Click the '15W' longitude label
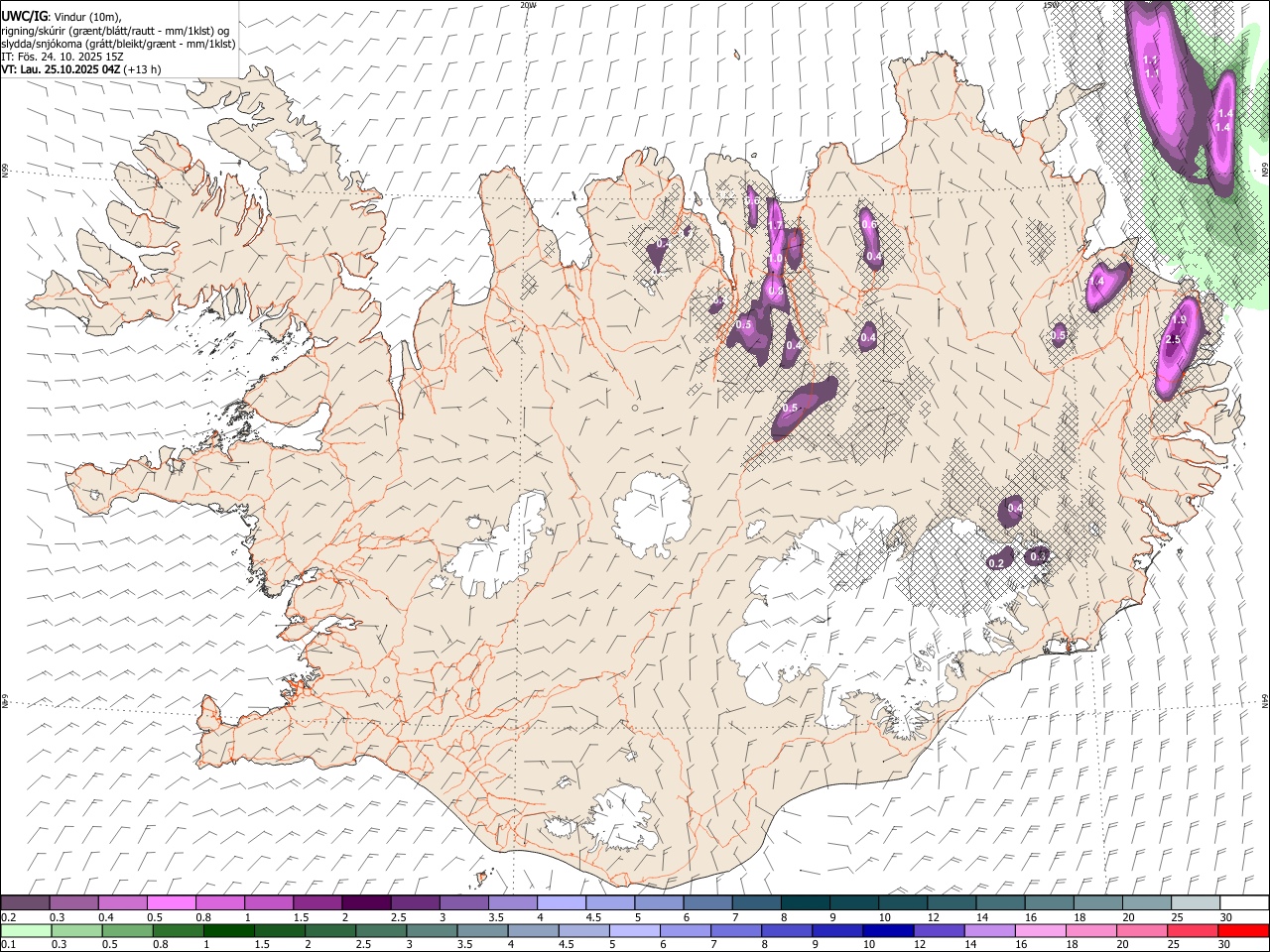Screen dimensions: 1270x952 [1051, 5]
